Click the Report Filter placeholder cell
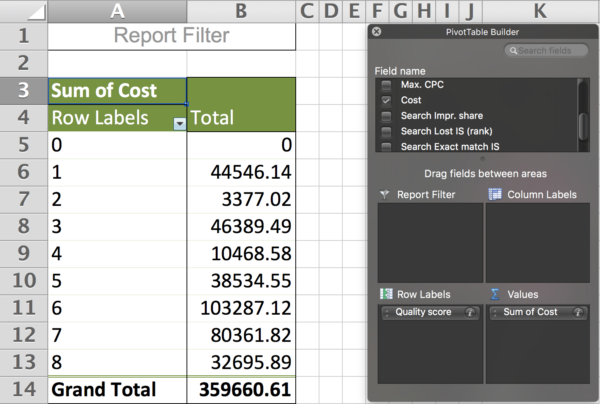The width and height of the screenshot is (600, 404). 171,36
